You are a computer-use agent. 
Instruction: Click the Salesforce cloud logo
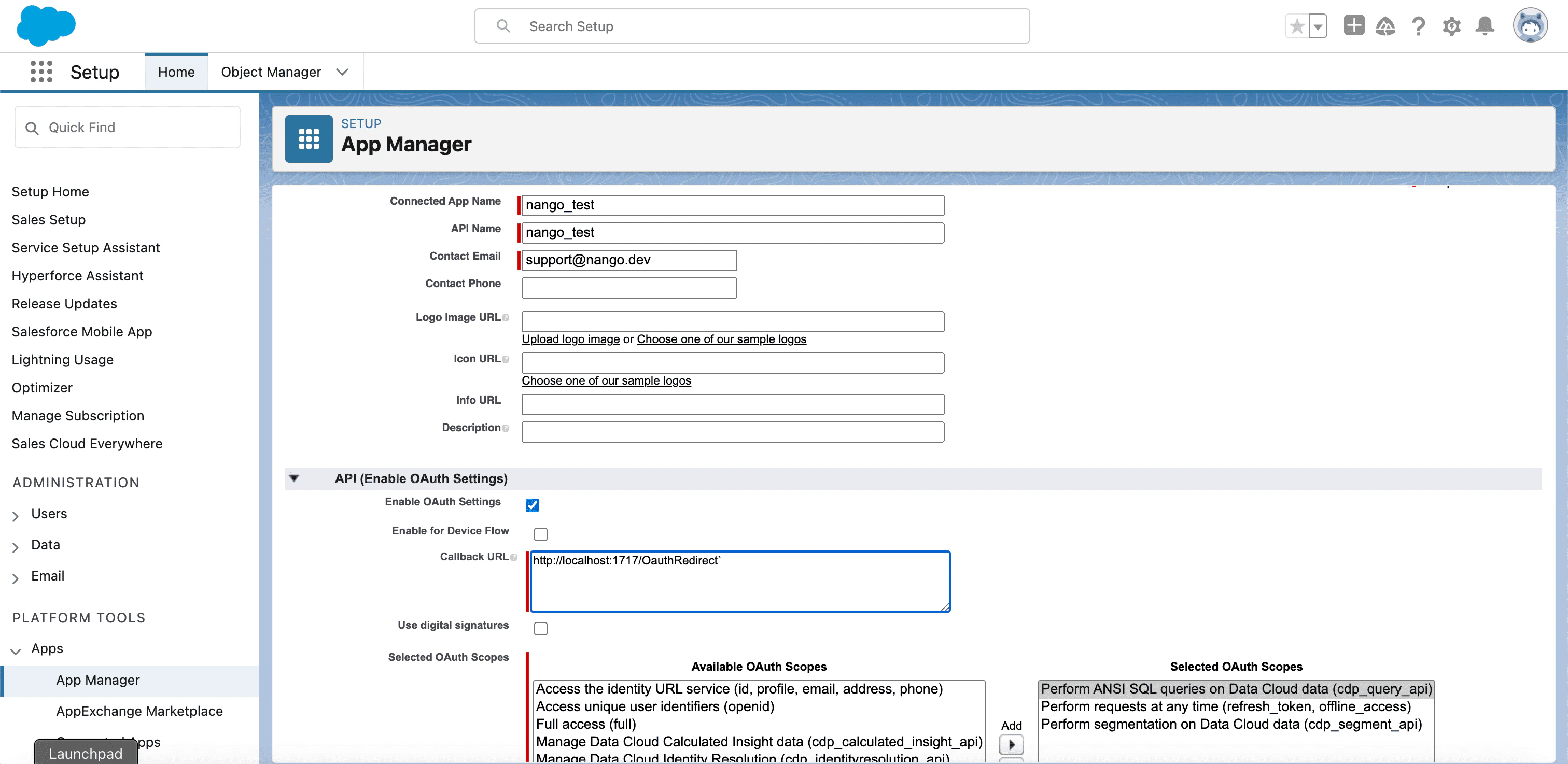46,25
